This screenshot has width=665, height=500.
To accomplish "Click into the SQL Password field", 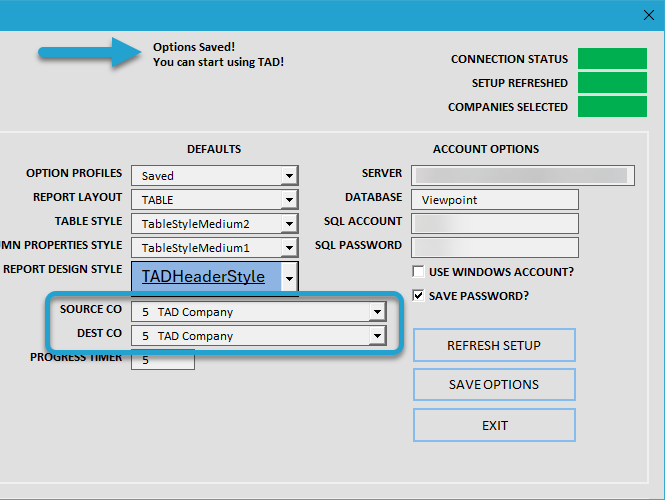I will click(495, 248).
